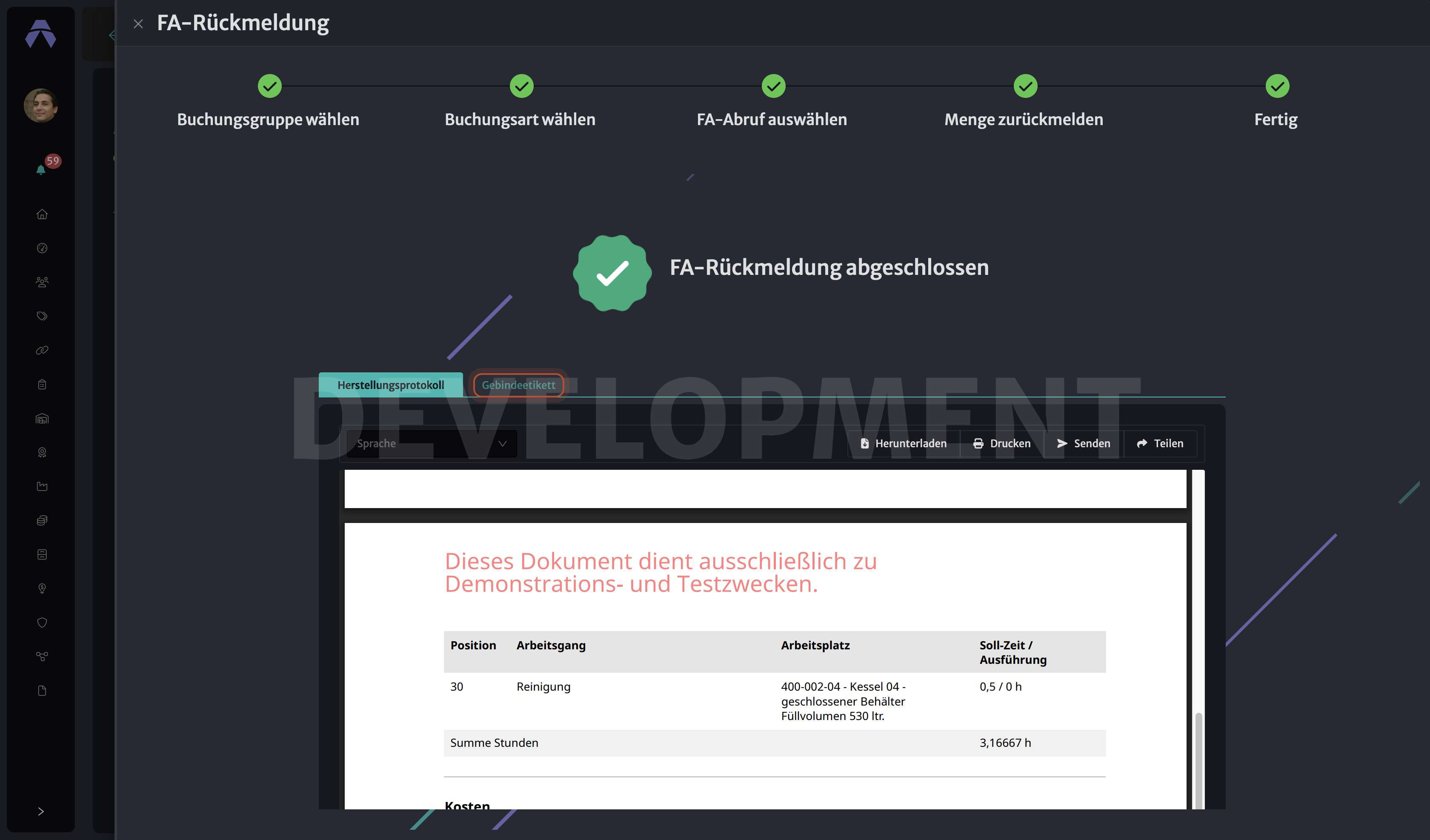This screenshot has height=840, width=1430.
Task: Open the factory production icon in sidebar
Action: coord(42,486)
